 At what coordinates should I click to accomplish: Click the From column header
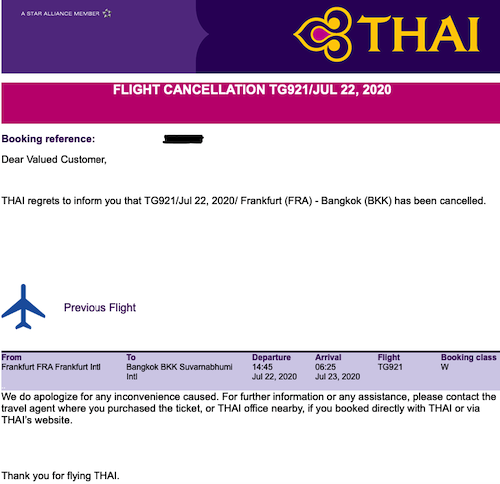coord(11,357)
